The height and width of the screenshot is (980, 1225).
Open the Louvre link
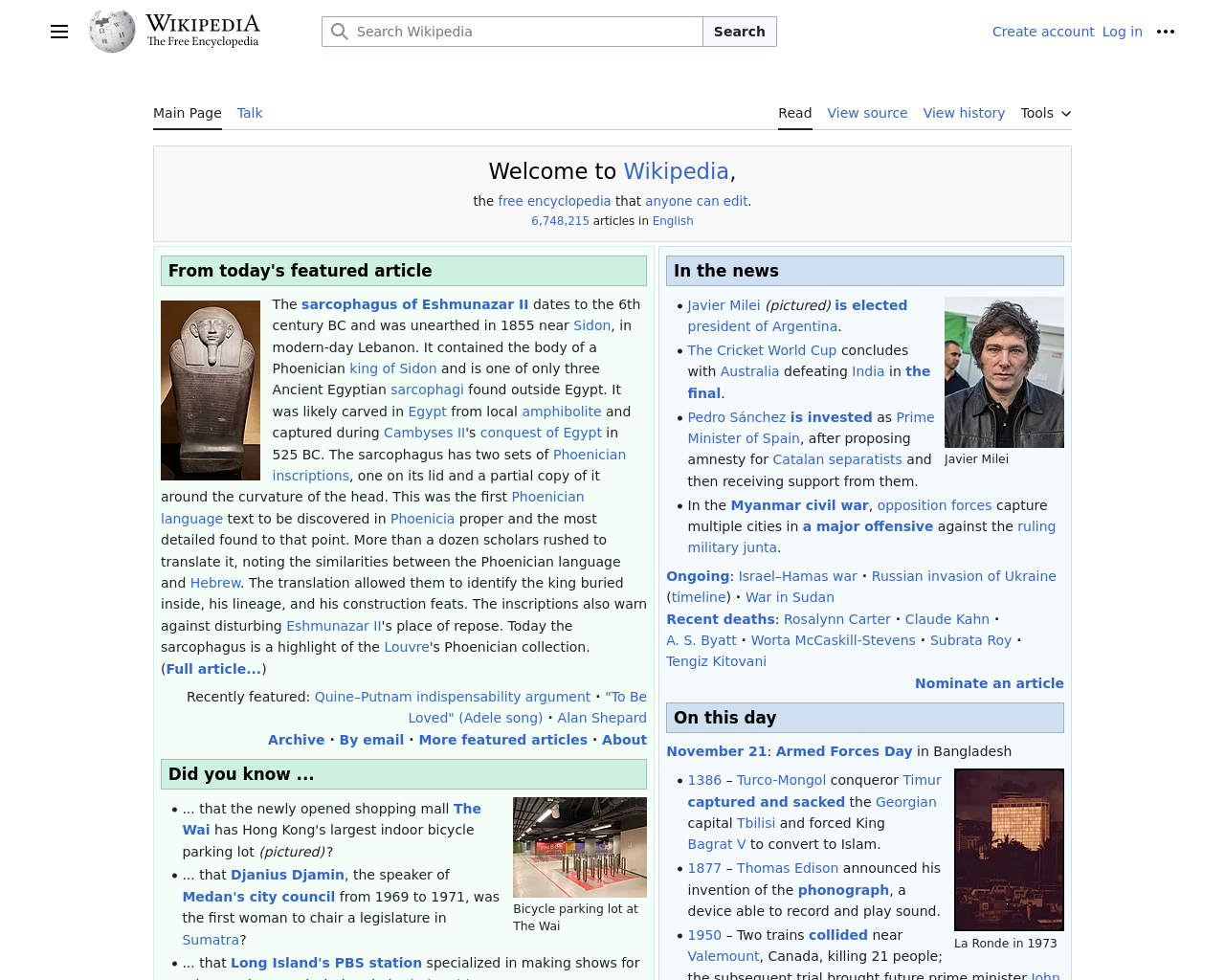pos(407,647)
